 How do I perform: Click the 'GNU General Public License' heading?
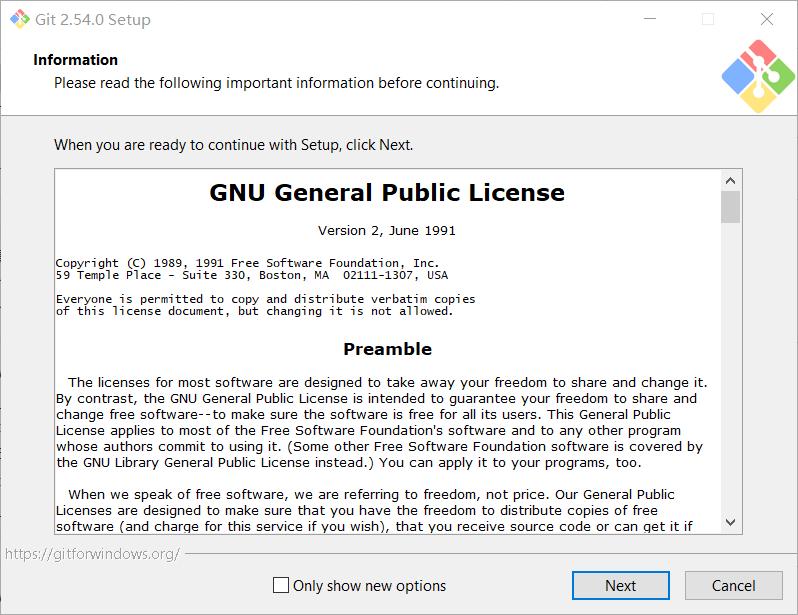[x=387, y=192]
